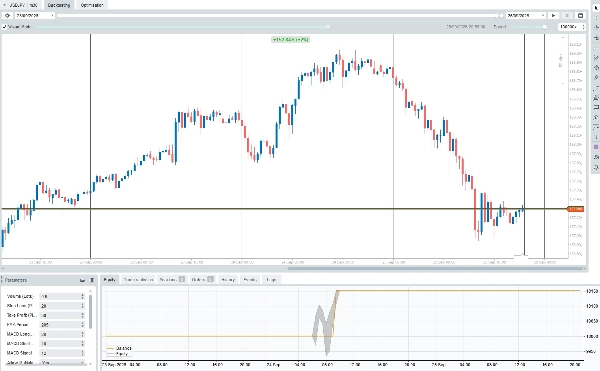Click the EMA Period stepper arrows
Screen dimensions: 600x371
82,325
